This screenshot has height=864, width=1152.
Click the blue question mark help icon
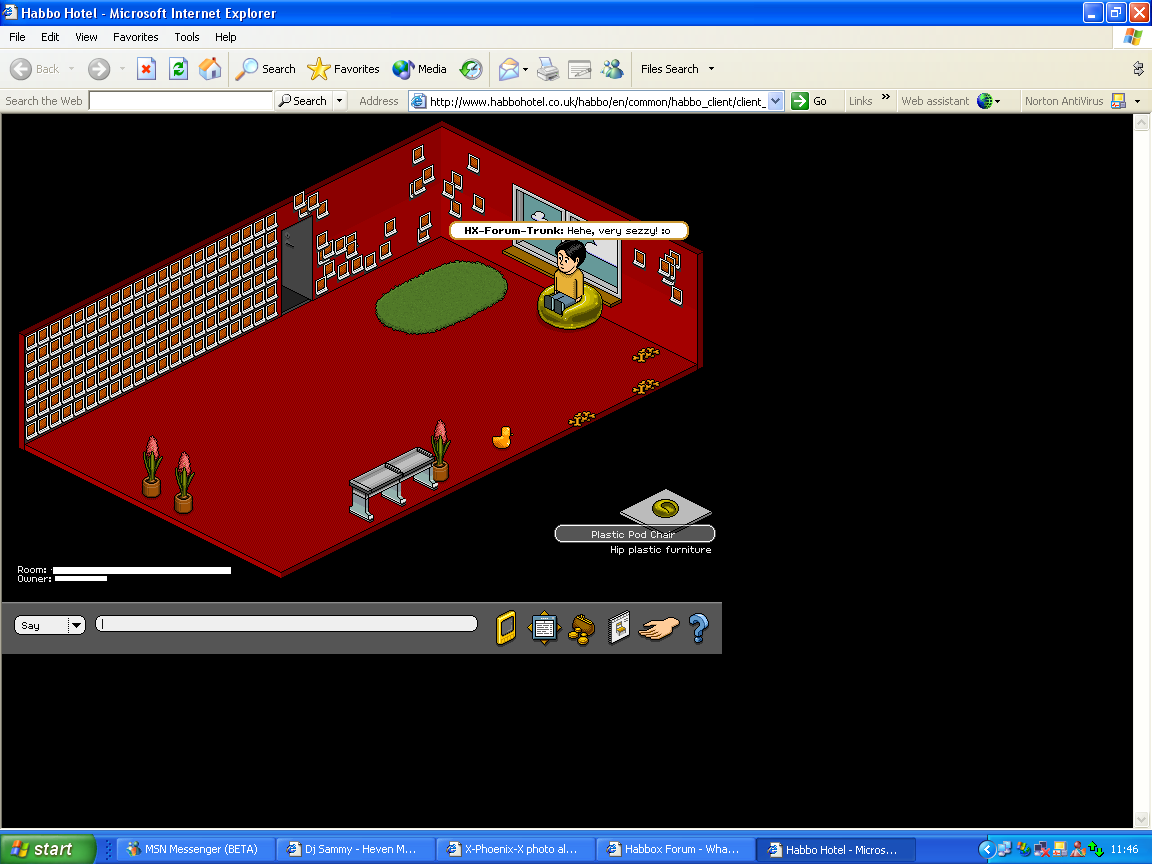point(698,628)
